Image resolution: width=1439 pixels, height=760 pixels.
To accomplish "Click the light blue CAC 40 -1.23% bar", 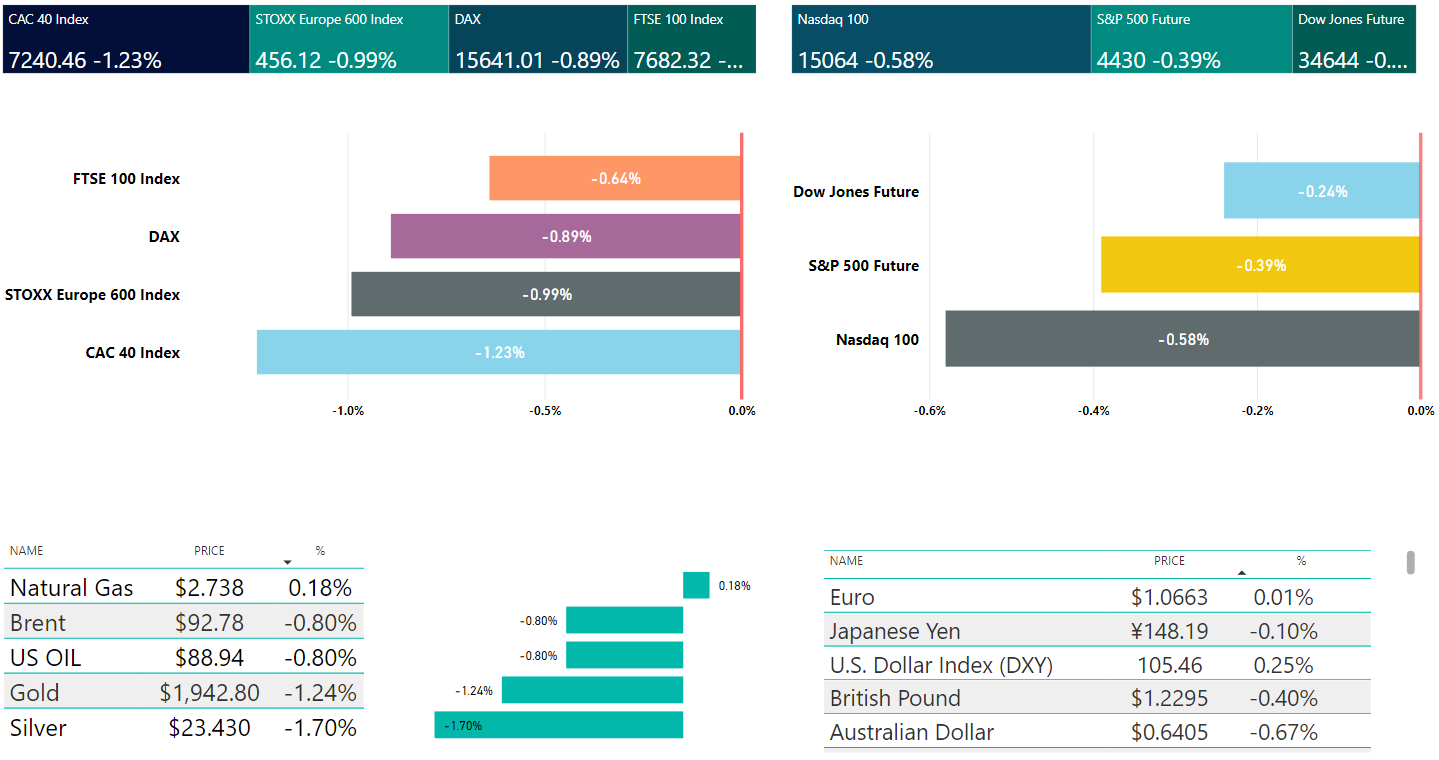I will 499,352.
